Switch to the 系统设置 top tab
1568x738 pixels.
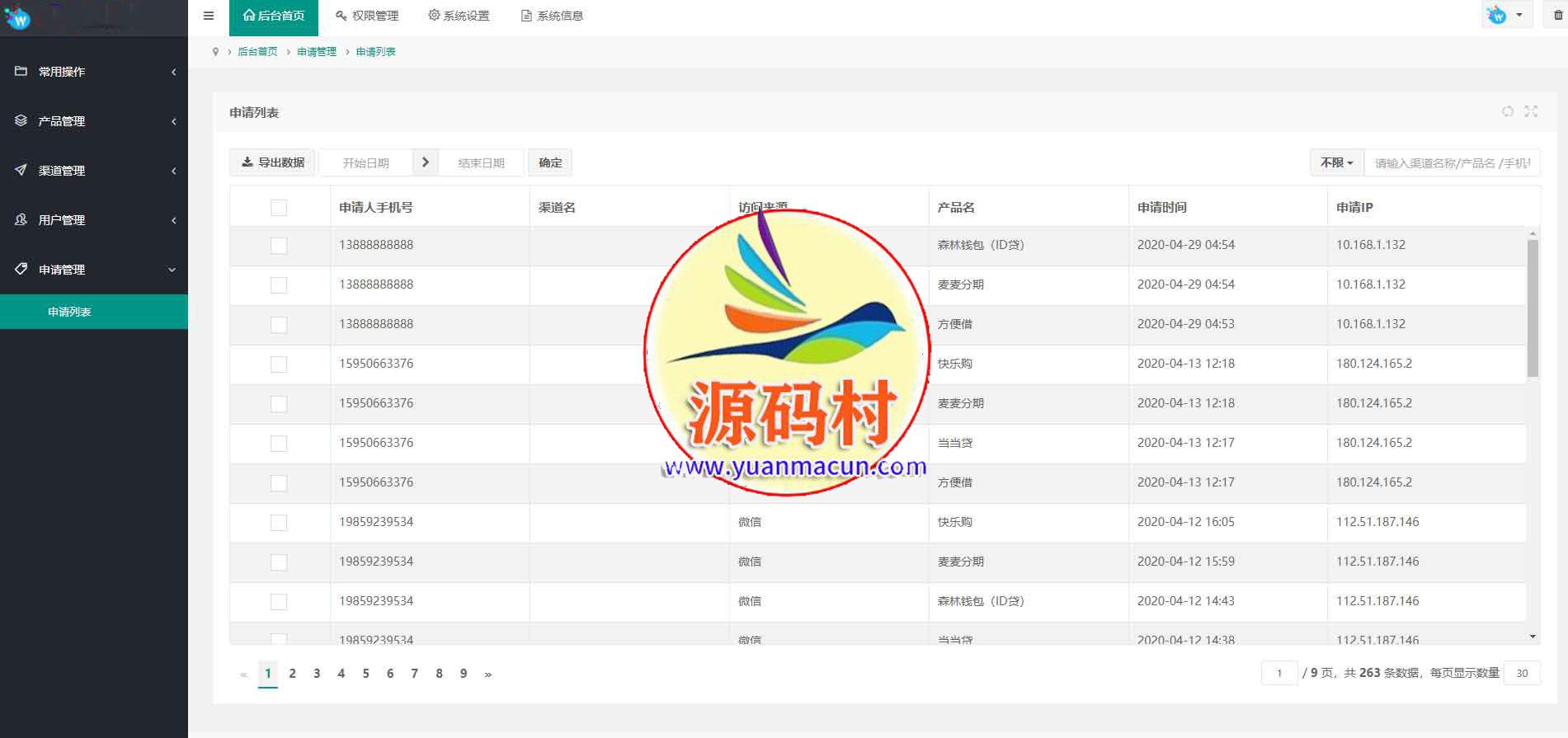[459, 16]
